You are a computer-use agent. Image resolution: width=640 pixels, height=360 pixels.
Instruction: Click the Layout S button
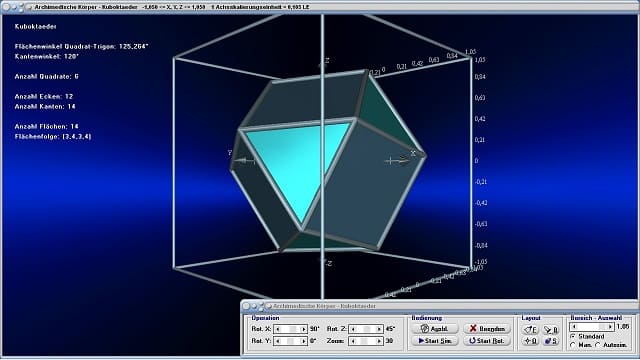pyautogui.click(x=551, y=340)
